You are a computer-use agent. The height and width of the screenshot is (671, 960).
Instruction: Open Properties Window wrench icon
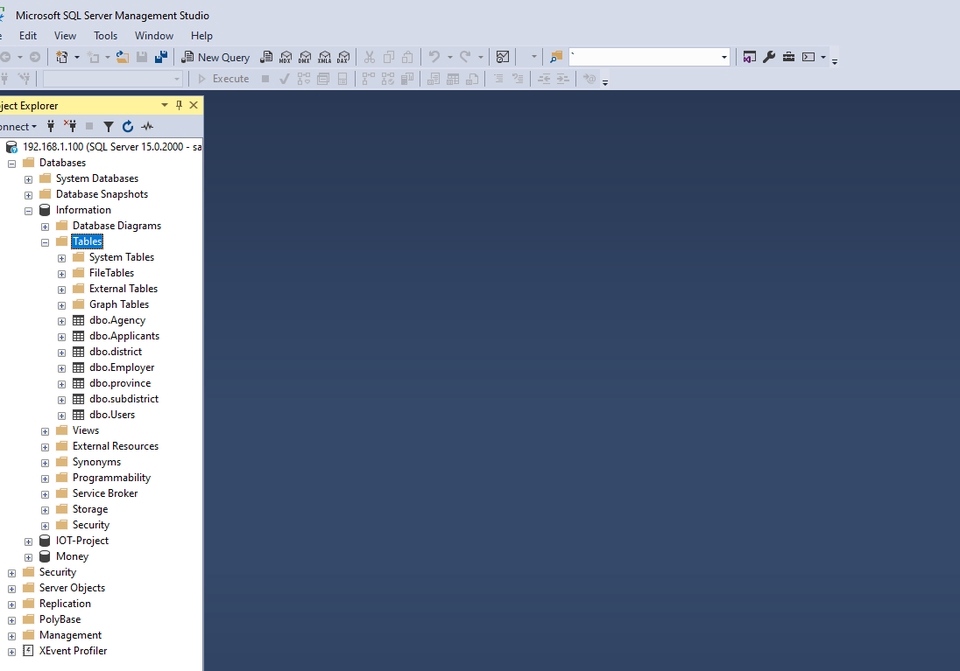tap(769, 57)
